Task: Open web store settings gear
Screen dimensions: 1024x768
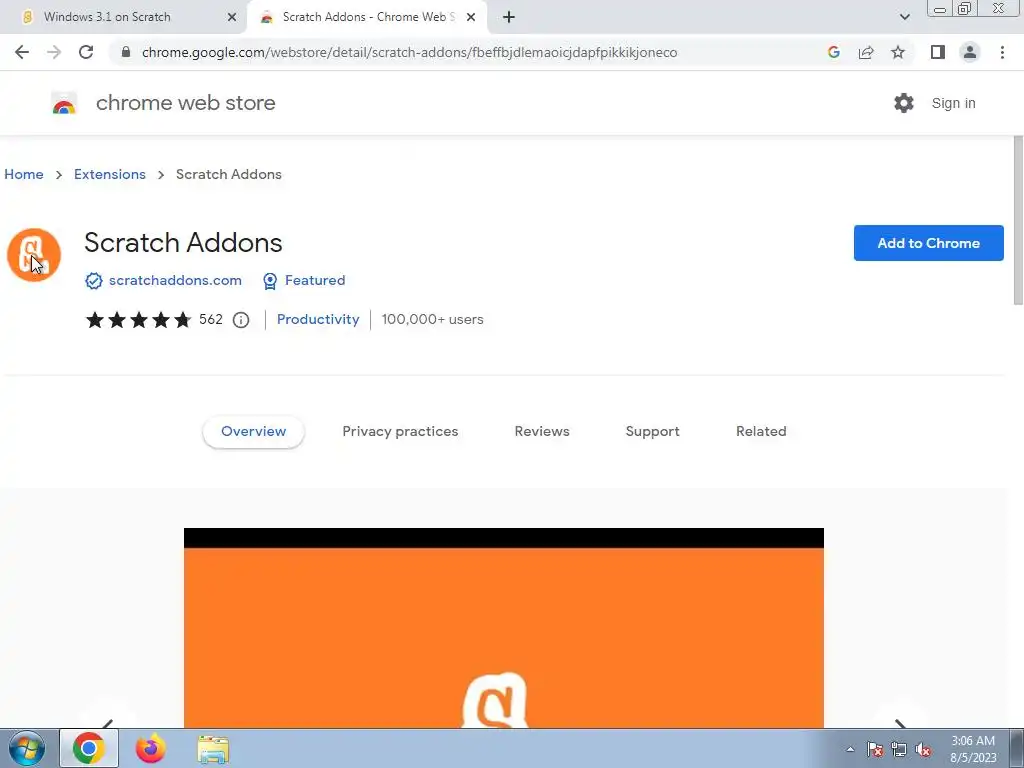Action: pos(904,103)
